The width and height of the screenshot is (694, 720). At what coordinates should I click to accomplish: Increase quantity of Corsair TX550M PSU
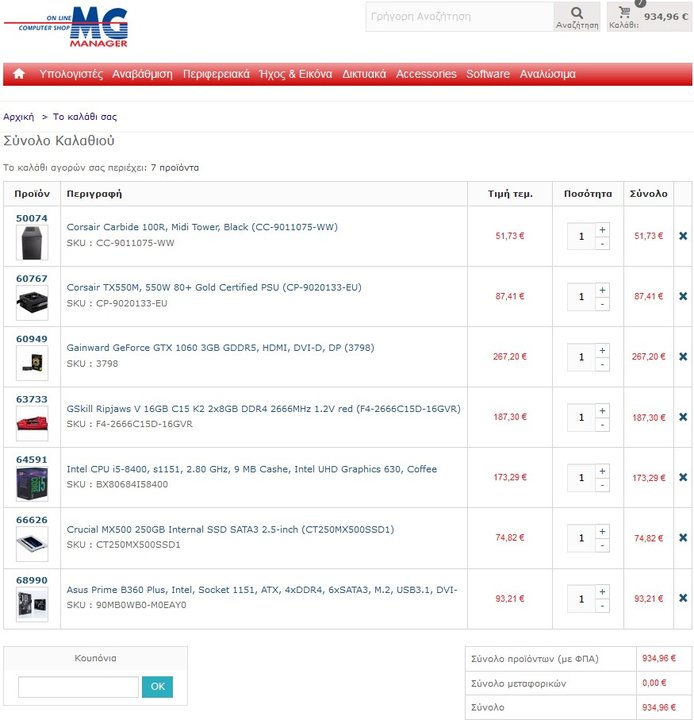(602, 290)
